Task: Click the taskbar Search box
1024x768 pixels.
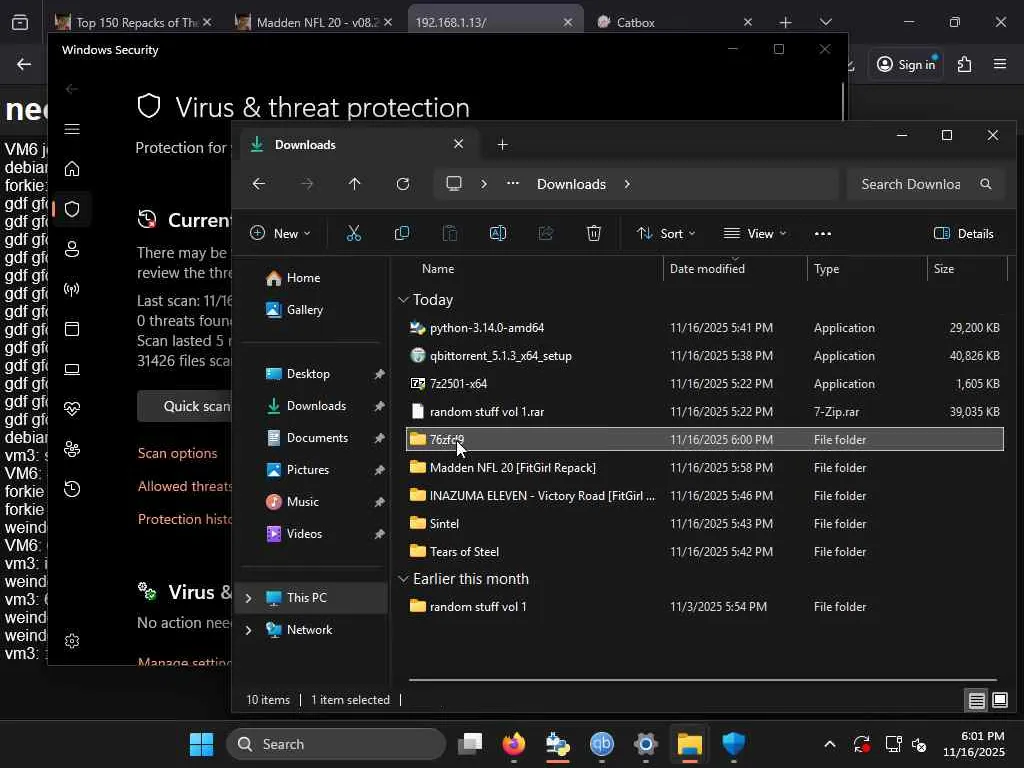Action: click(x=336, y=744)
